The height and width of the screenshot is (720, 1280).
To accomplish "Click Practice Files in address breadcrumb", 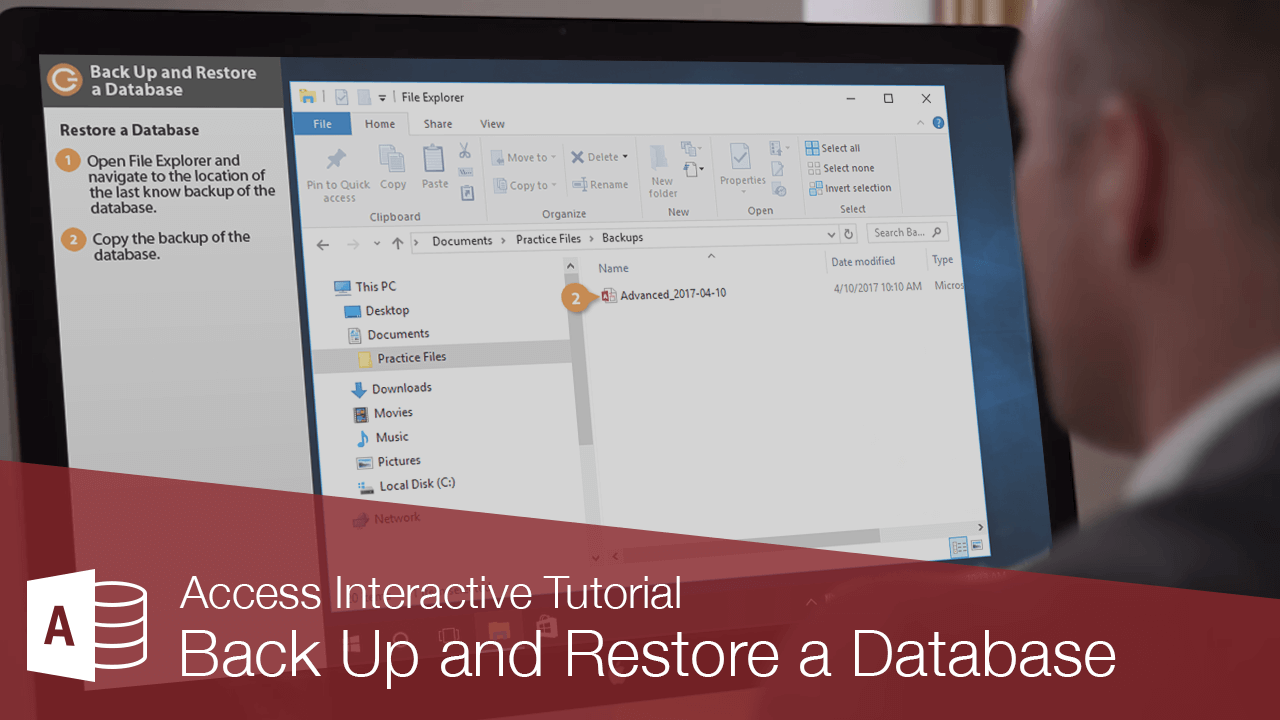I will pyautogui.click(x=547, y=239).
